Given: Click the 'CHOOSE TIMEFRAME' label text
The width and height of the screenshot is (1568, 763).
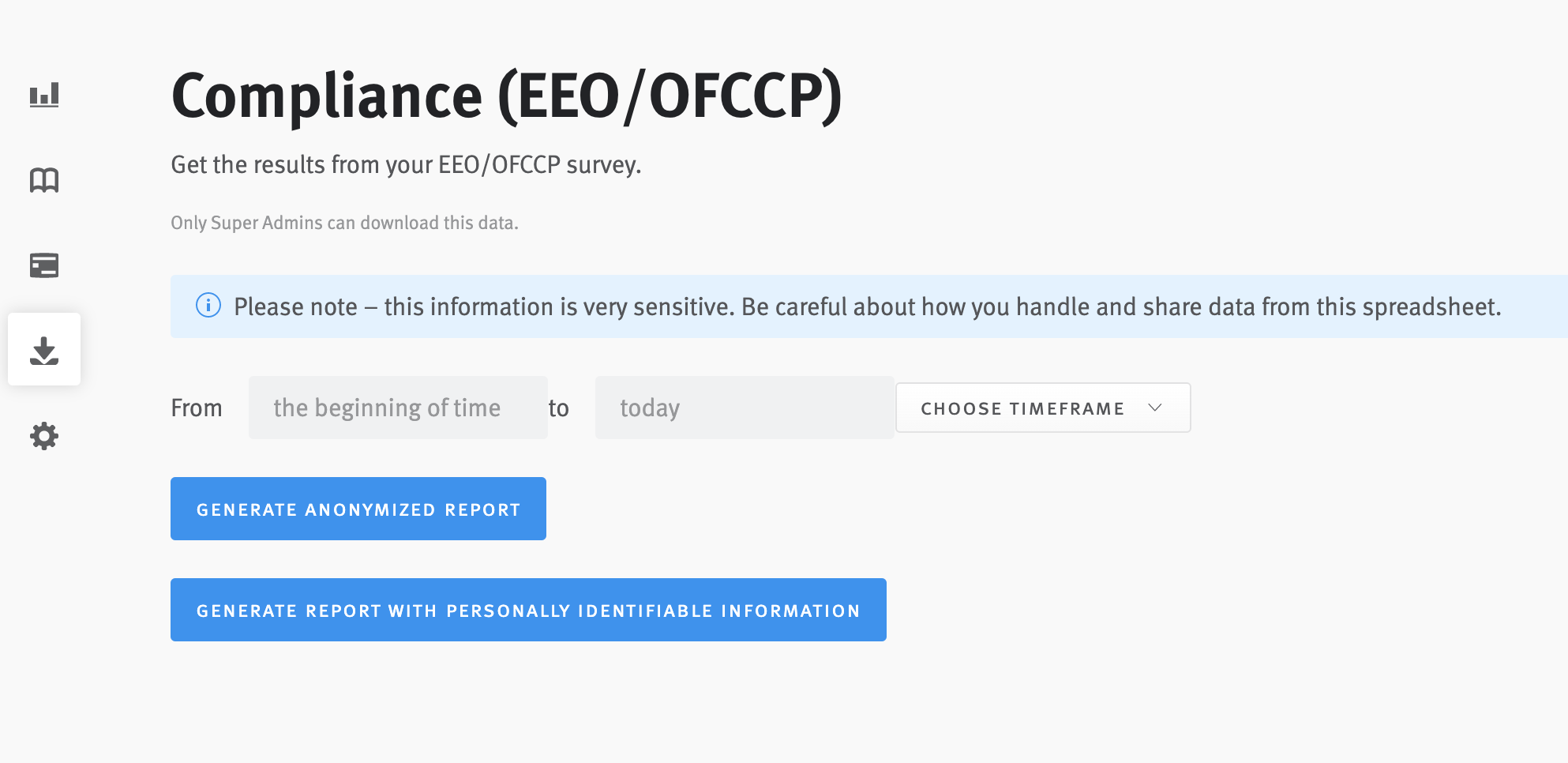Looking at the screenshot, I should pyautogui.click(x=1022, y=408).
